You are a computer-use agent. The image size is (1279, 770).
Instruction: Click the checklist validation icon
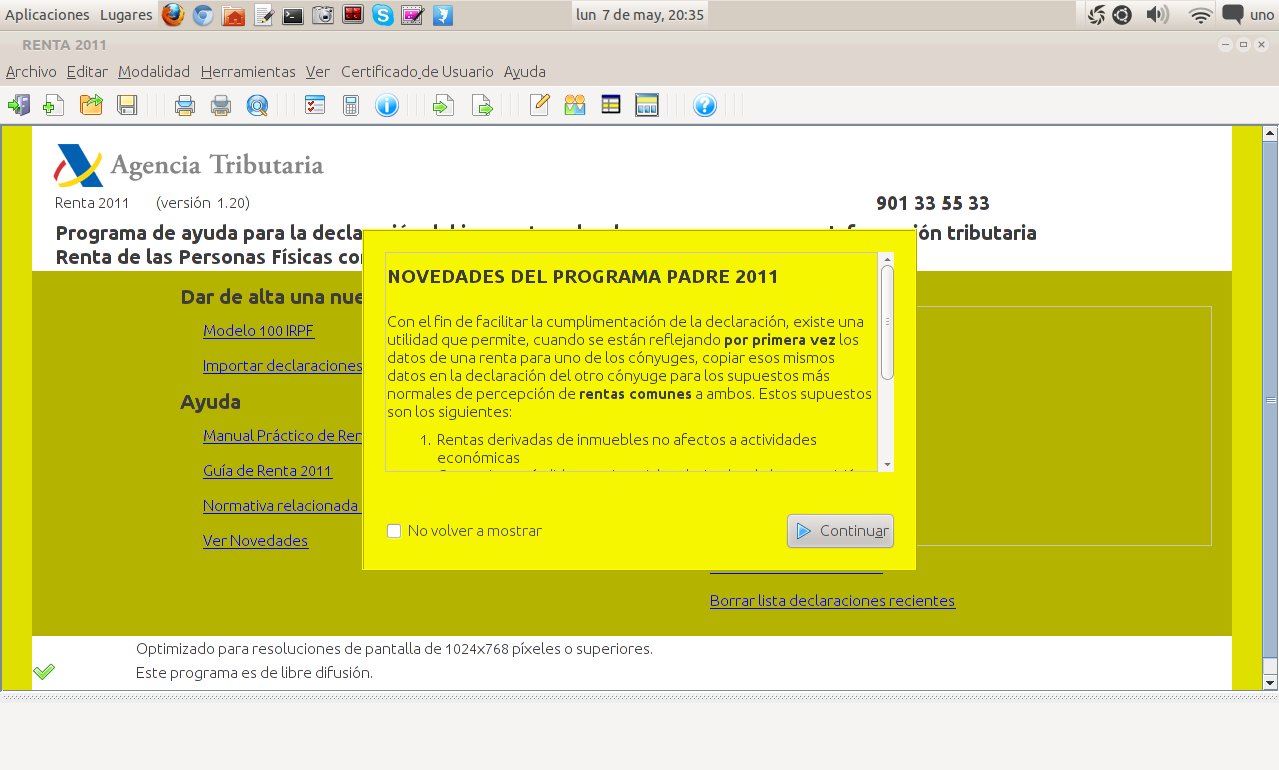(315, 105)
